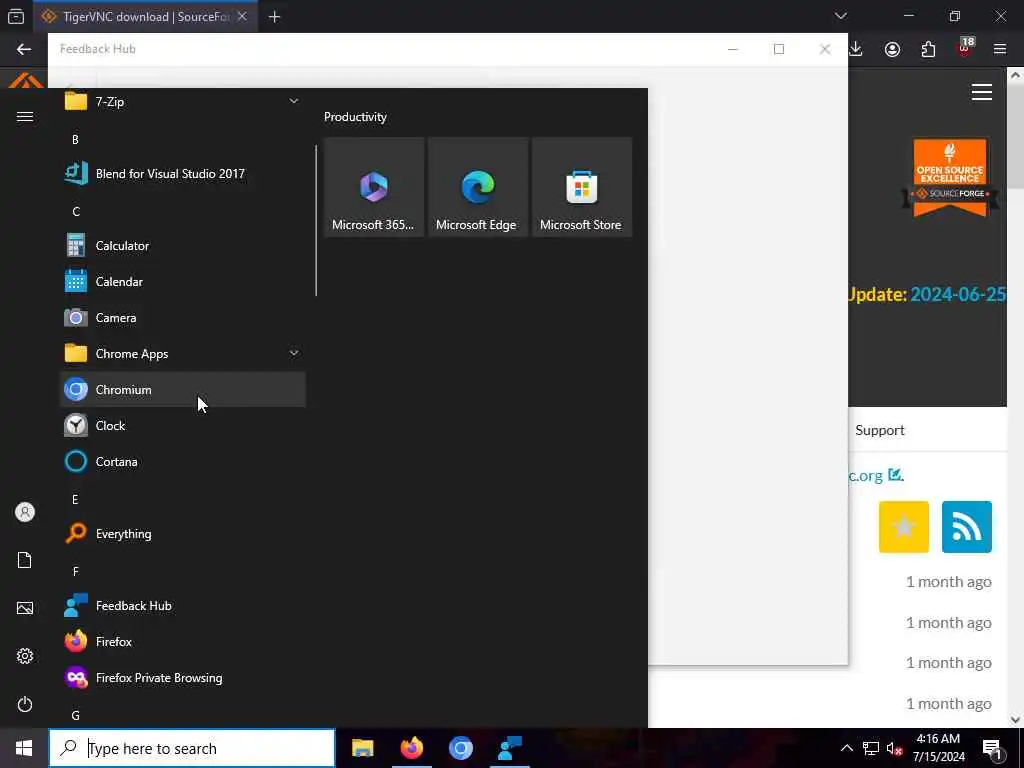Click the Open Source Excellence badge
Viewport: 1024px width, 768px height.
click(x=950, y=177)
